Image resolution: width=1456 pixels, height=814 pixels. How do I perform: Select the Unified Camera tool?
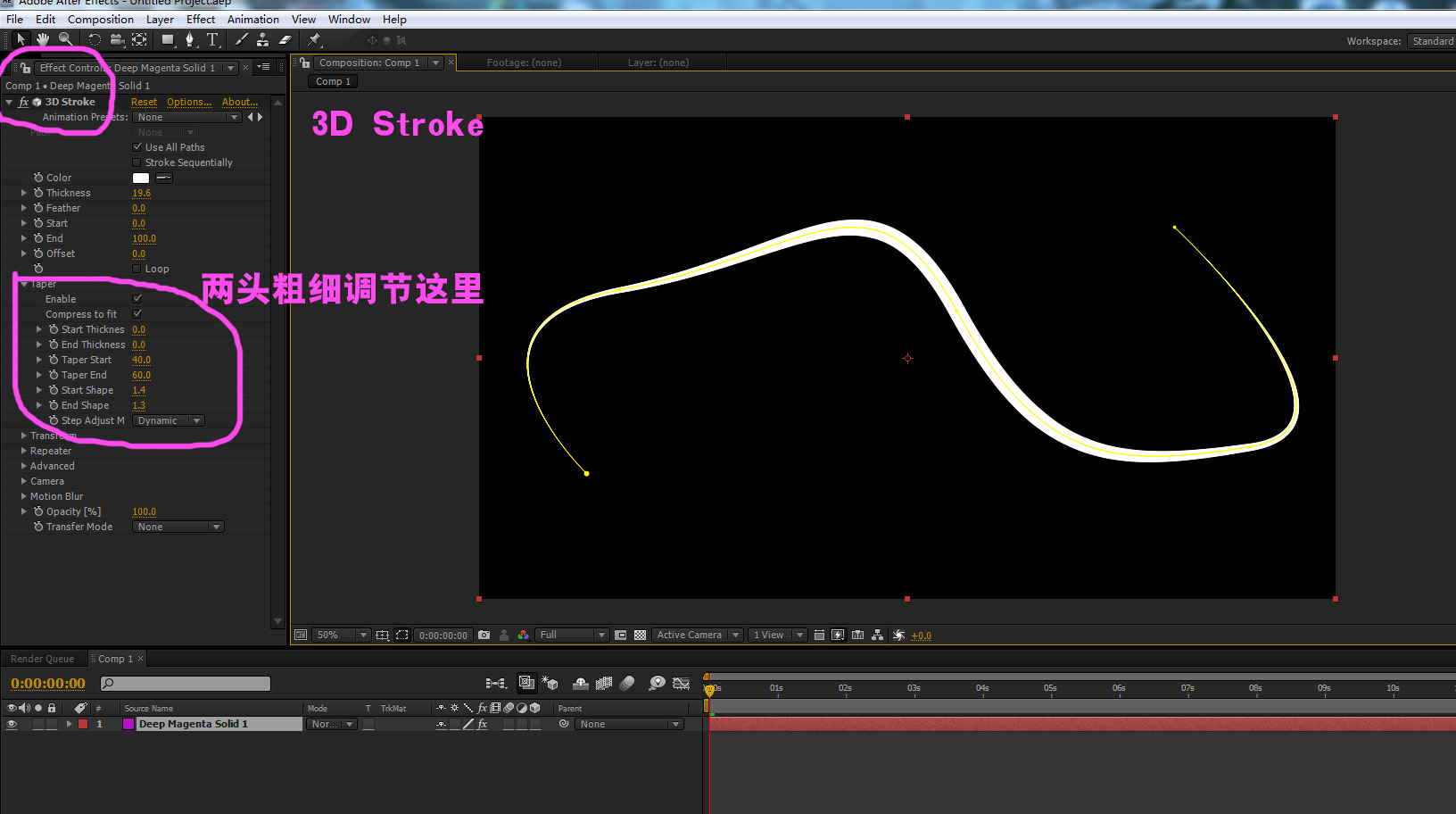coord(117,39)
